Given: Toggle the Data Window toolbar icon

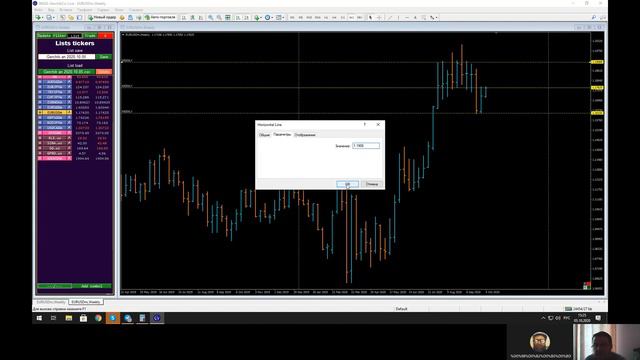Looking at the screenshot, I should pyautogui.click(x=71, y=18).
